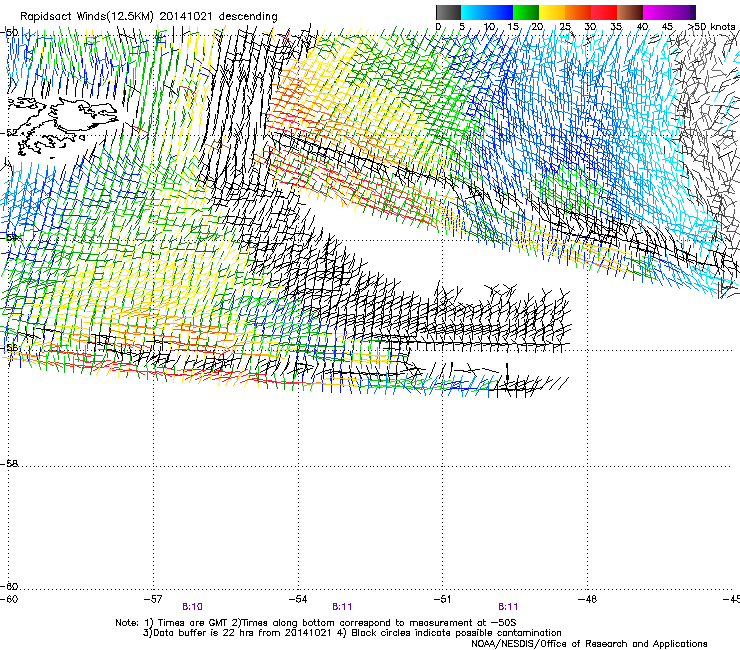This screenshot has width=740, height=650.
Task: Click the brown 35-40 knots legend swatch
Action: pos(630,12)
